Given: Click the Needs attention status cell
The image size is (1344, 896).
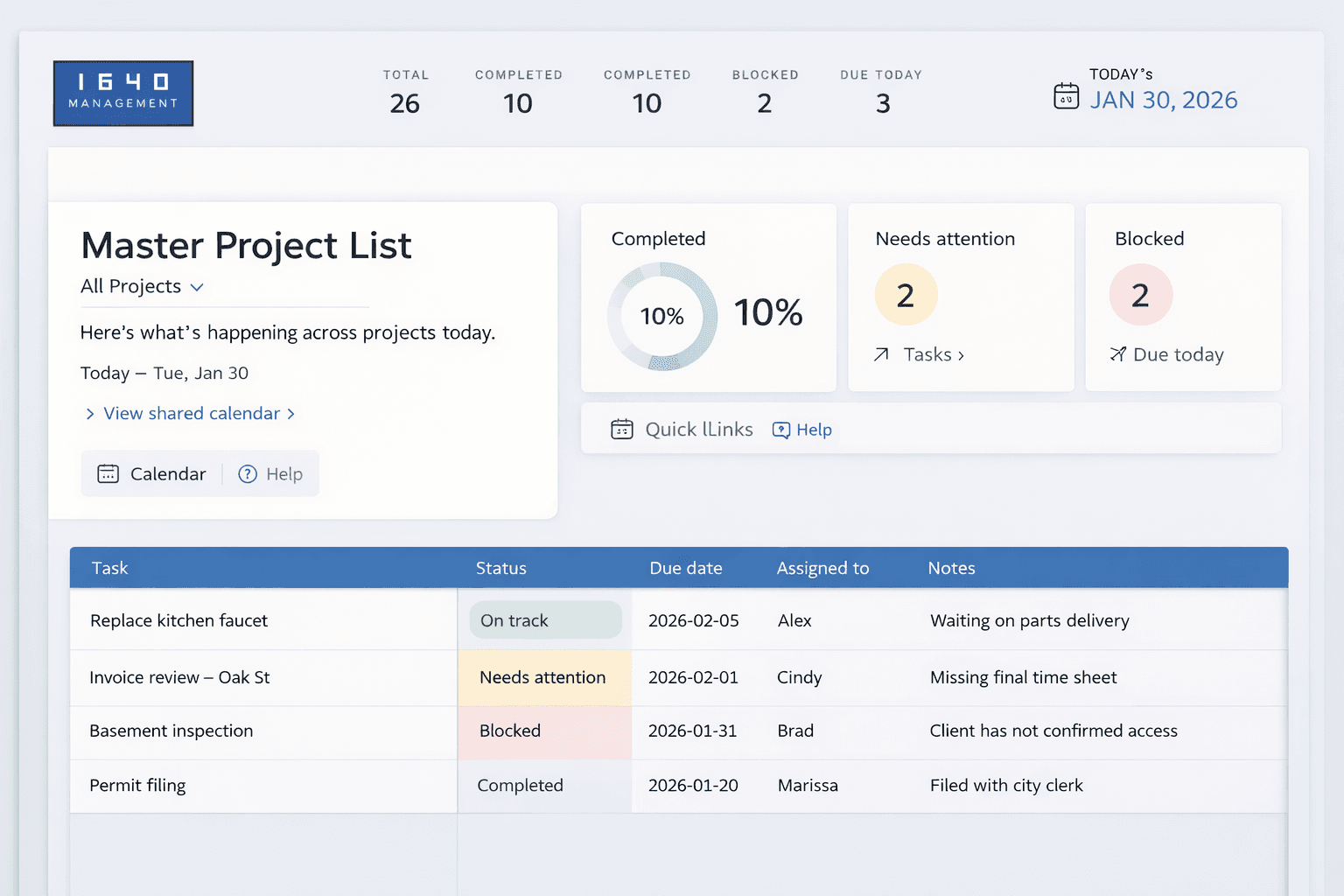Looking at the screenshot, I should point(544,677).
